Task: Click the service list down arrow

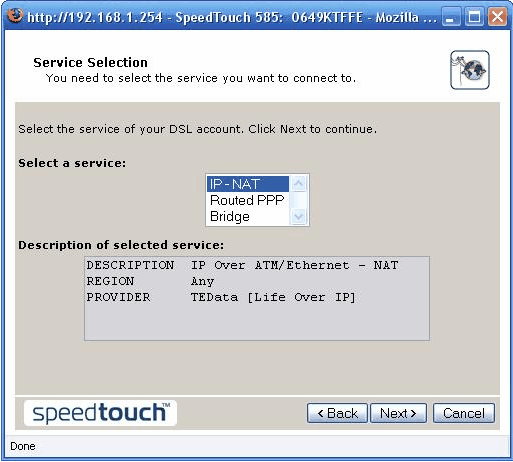Action: (299, 217)
